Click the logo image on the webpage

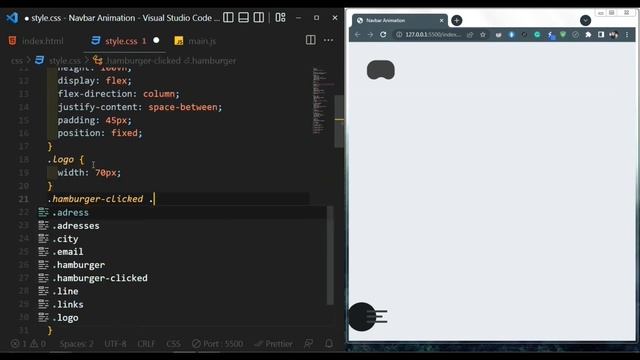pyautogui.click(x=381, y=70)
